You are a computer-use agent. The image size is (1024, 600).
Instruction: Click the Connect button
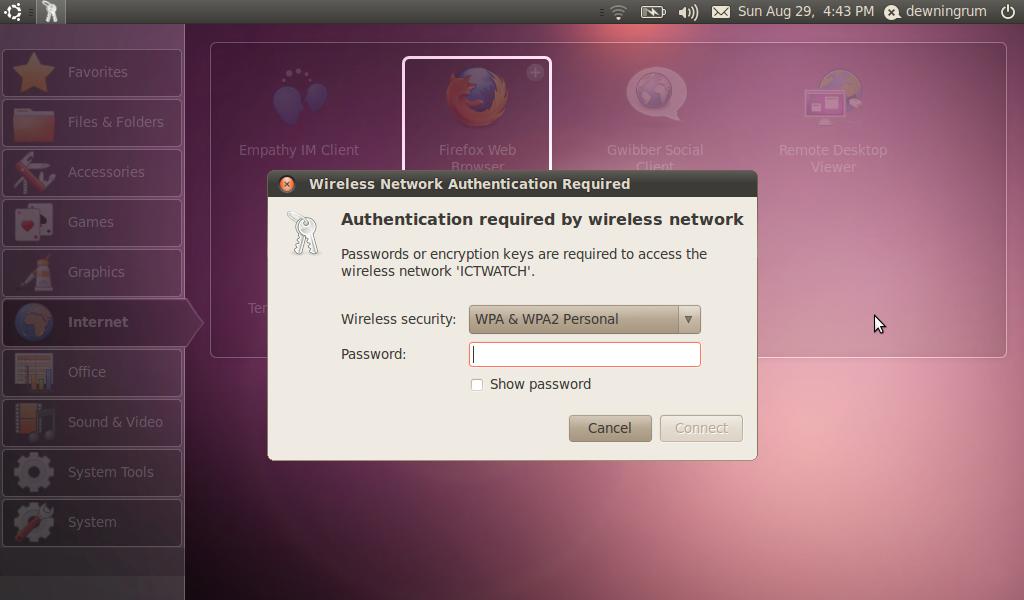click(x=701, y=428)
